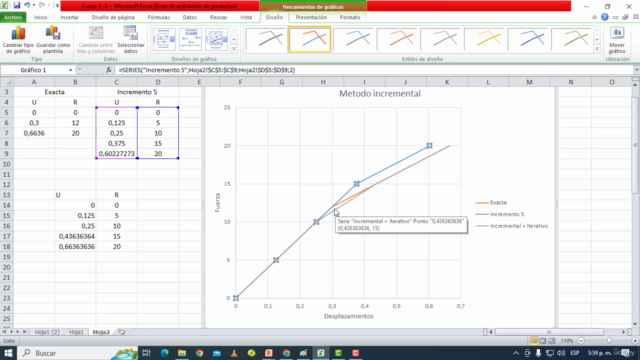Go to first sheet navigation arrow

(4, 332)
